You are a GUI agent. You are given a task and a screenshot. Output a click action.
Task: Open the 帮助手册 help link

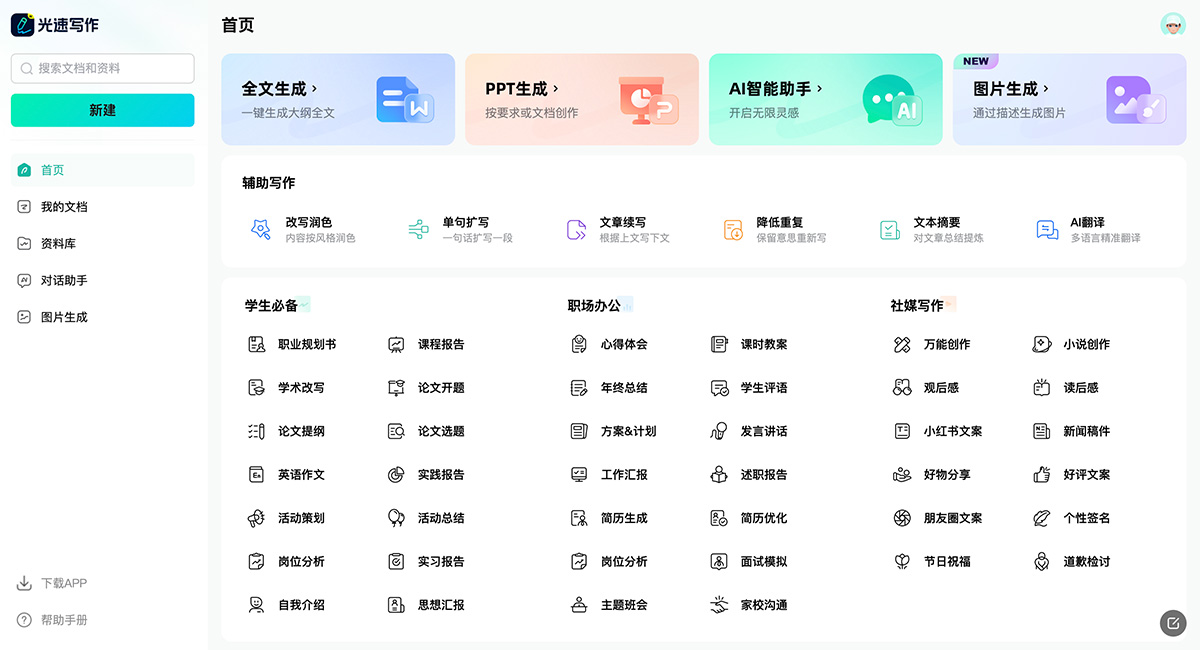tap(64, 620)
